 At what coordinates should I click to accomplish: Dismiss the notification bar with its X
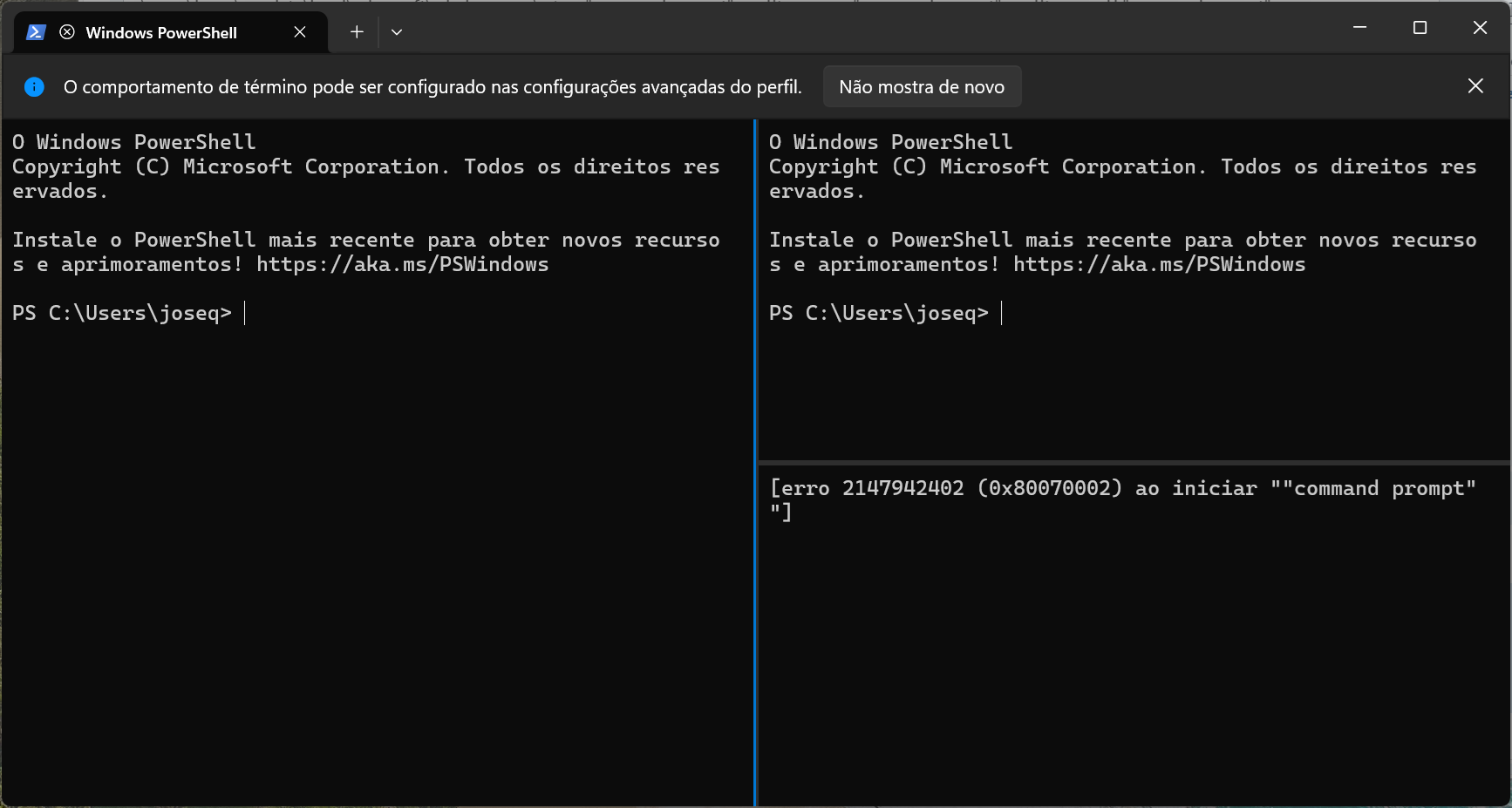pos(1475,86)
